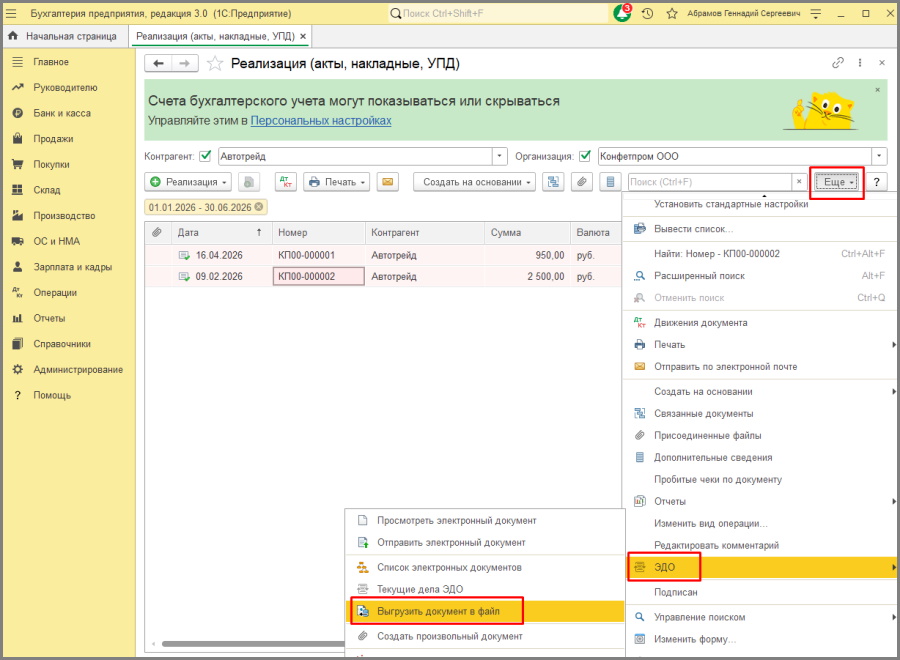
Task: Open the history clock icon
Action: tap(648, 14)
